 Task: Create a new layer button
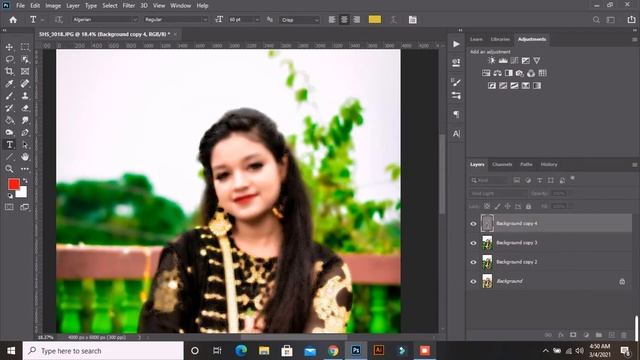pyautogui.click(x=611, y=335)
